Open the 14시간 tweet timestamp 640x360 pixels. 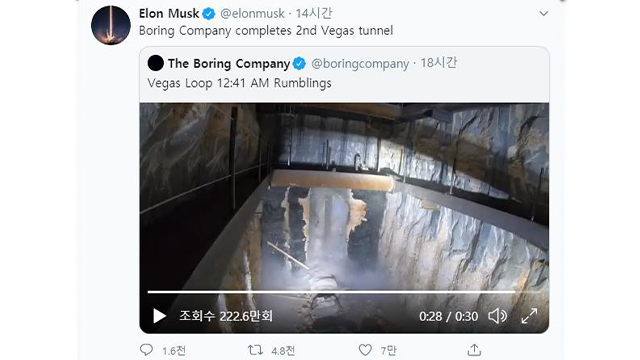(313, 13)
